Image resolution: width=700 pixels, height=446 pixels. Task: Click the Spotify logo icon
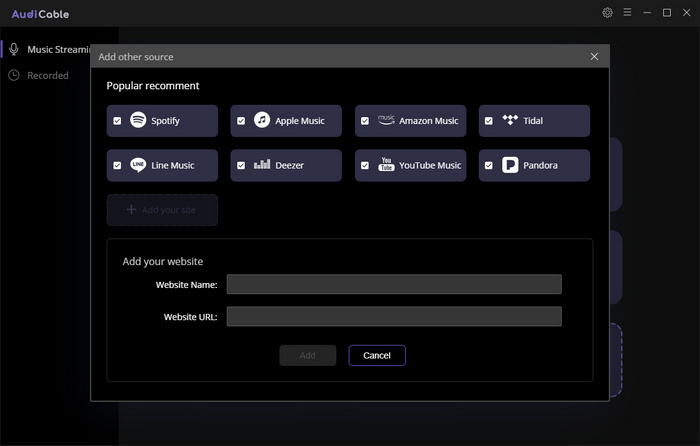coord(138,120)
